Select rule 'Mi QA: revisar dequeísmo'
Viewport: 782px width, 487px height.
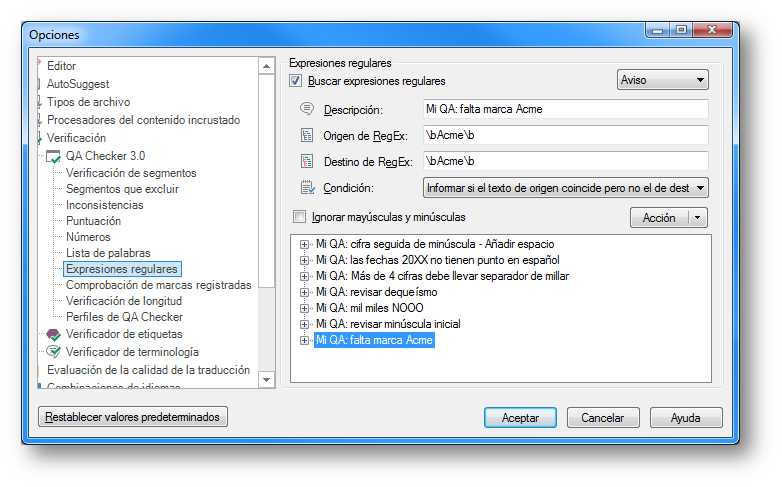[377, 292]
